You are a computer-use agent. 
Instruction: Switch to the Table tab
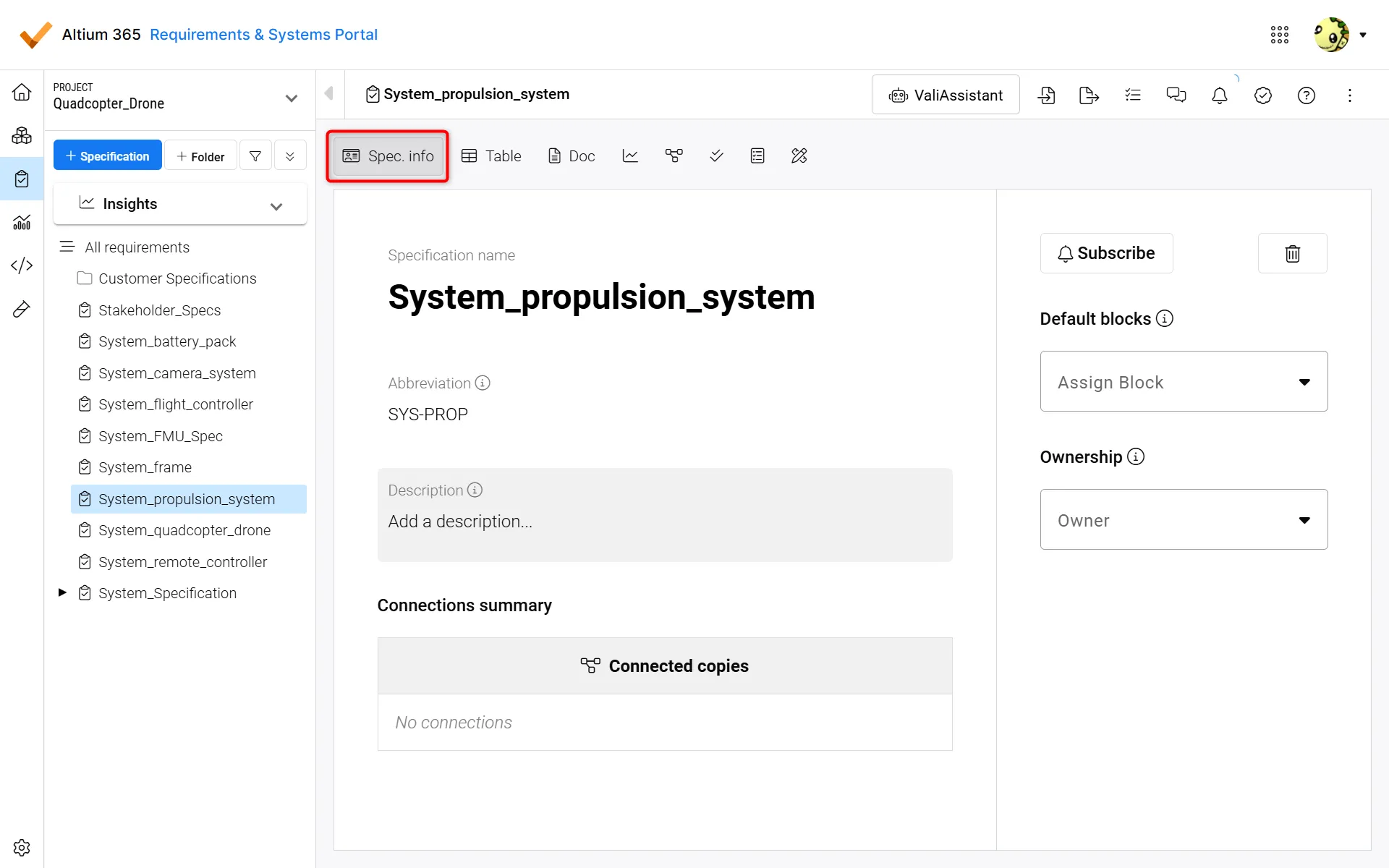tap(491, 156)
